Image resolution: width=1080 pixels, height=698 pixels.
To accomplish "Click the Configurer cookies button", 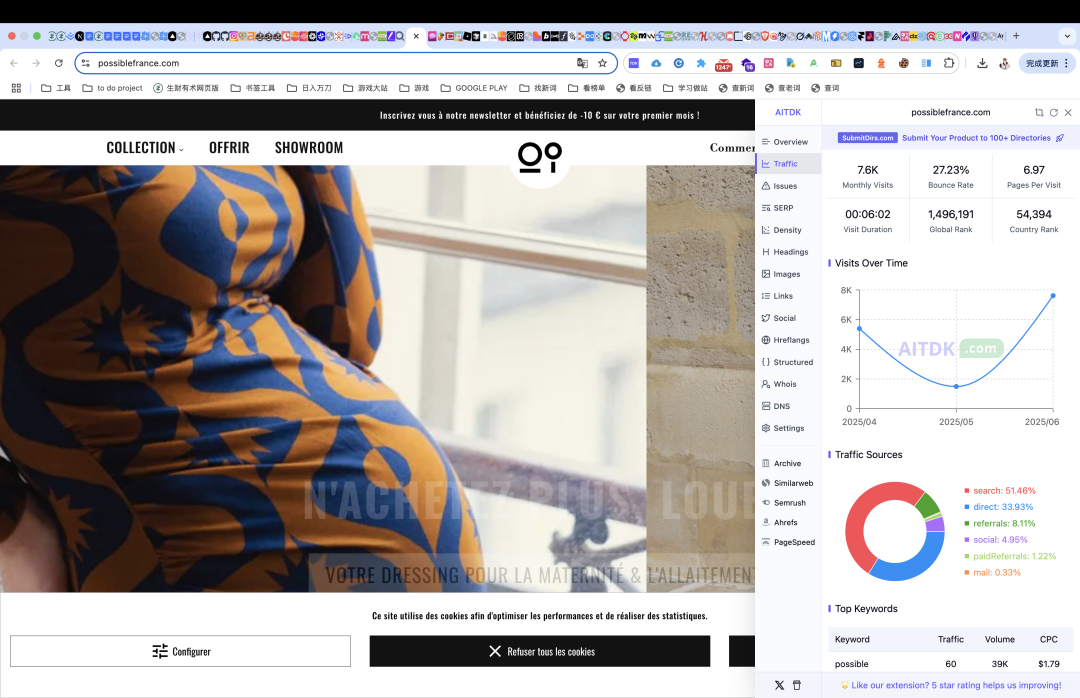I will coord(180,651).
